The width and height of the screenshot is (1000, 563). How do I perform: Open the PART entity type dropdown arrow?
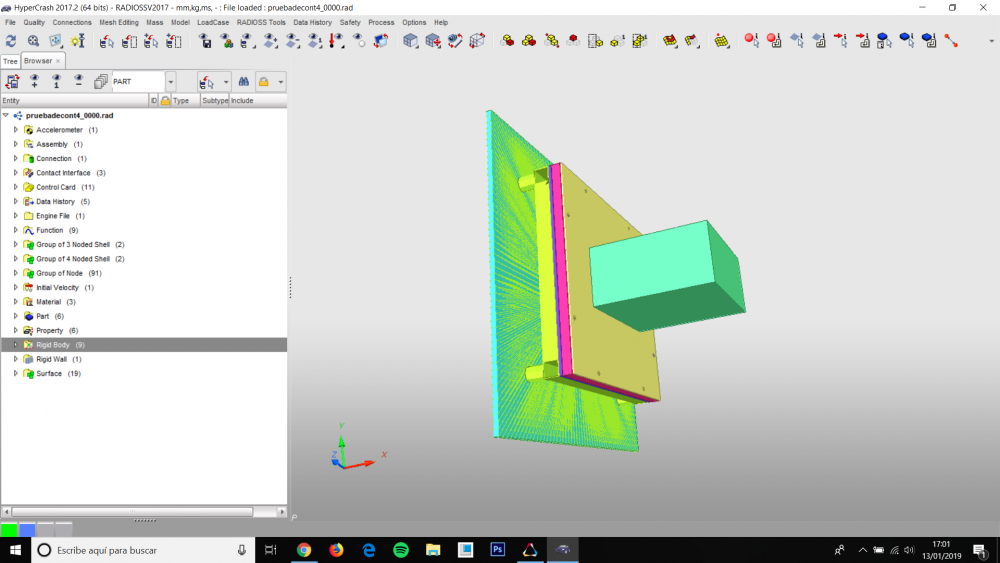point(170,82)
